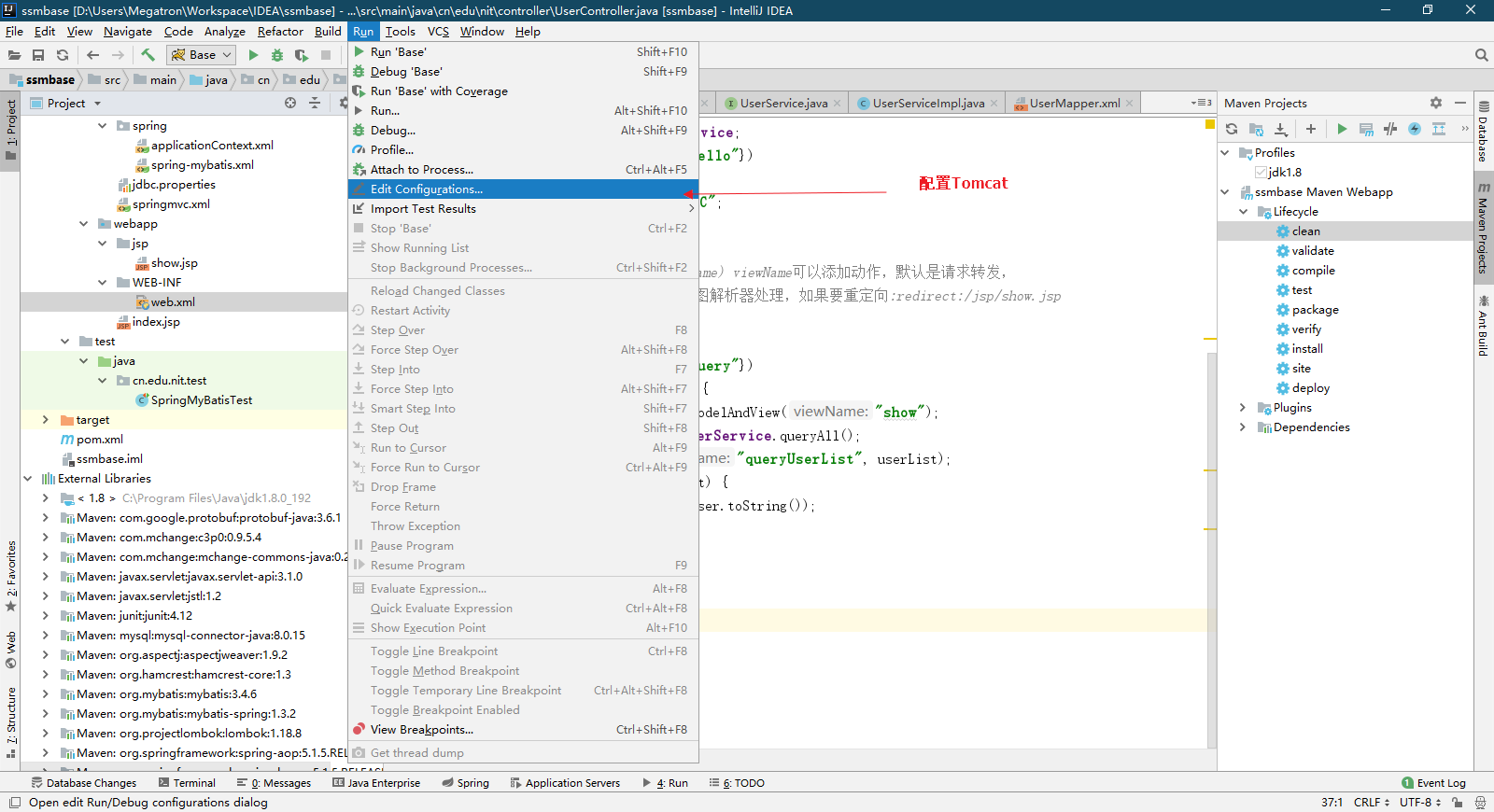
Task: Click the Save All toolbar icon
Action: pyautogui.click(x=38, y=55)
